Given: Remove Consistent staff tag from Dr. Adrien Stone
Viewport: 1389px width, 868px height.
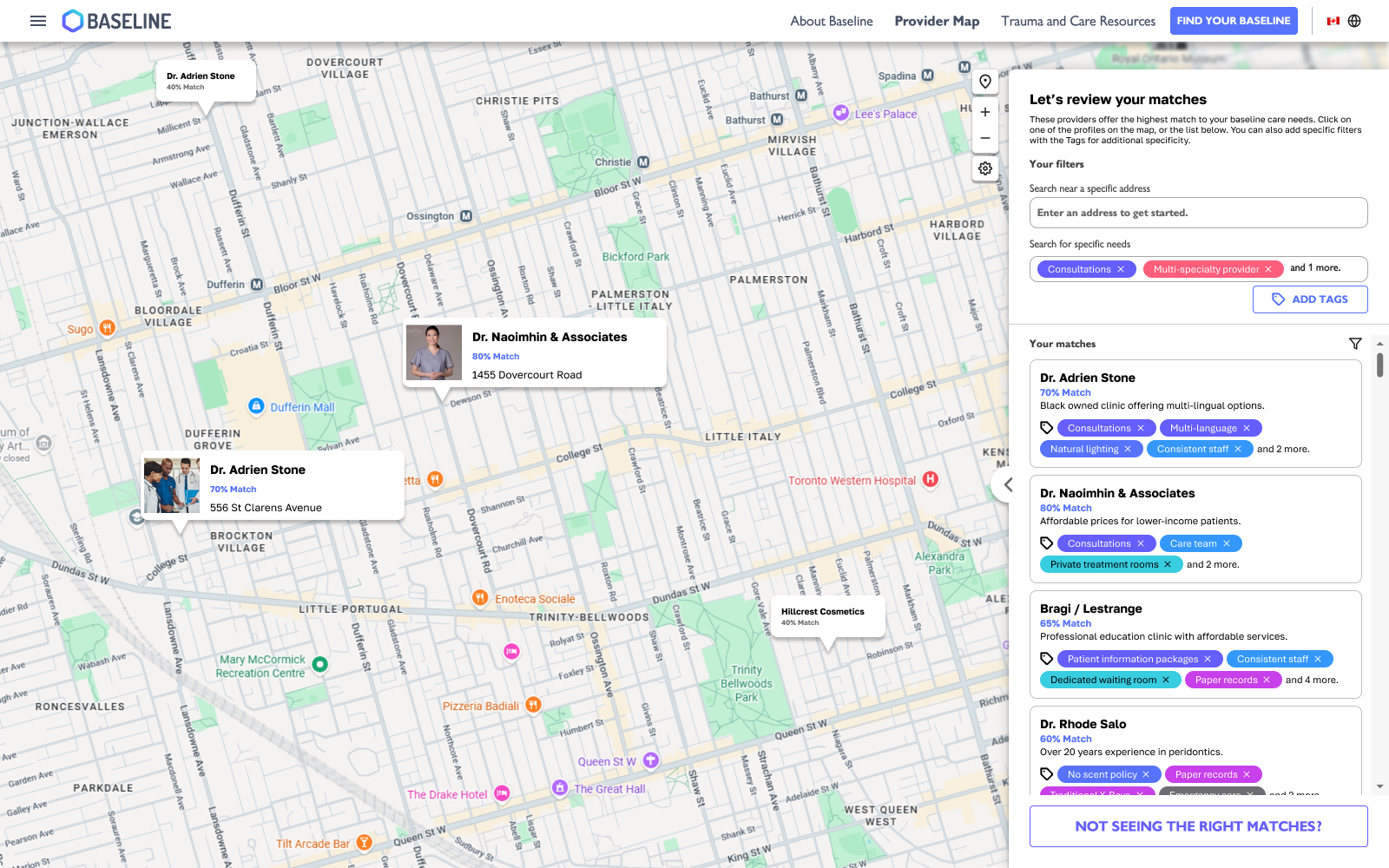Looking at the screenshot, I should [1238, 449].
